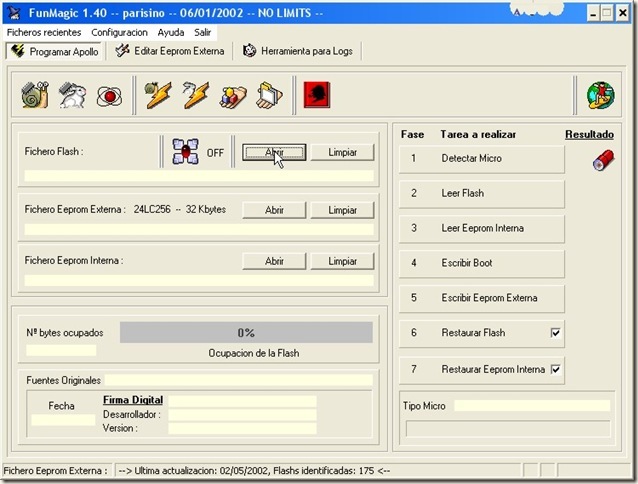Click the globe surfer icon
This screenshot has height=484, width=638.
pos(601,95)
